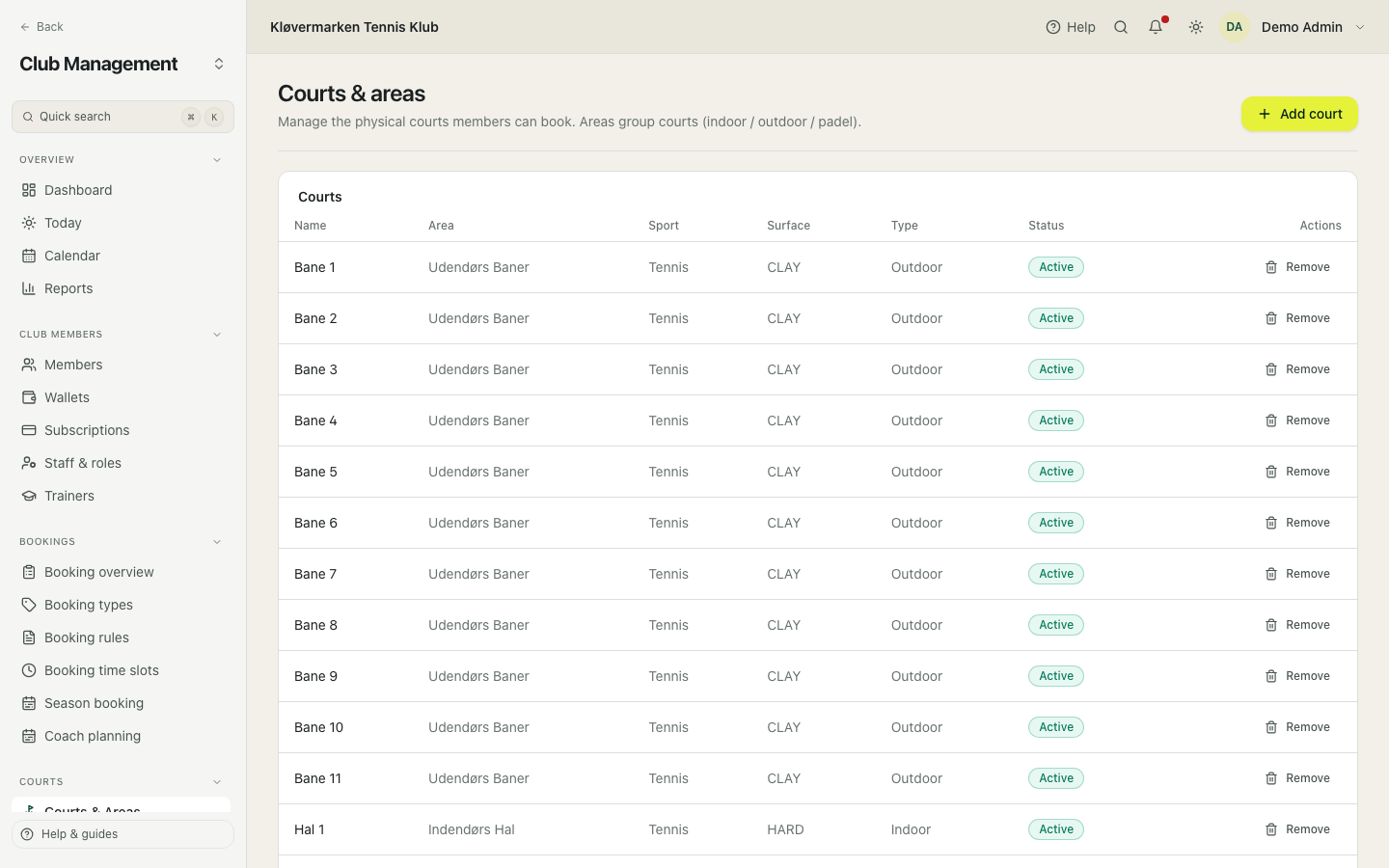Open Reports in the sidebar
The width and height of the screenshot is (1389, 868).
tap(123, 288)
